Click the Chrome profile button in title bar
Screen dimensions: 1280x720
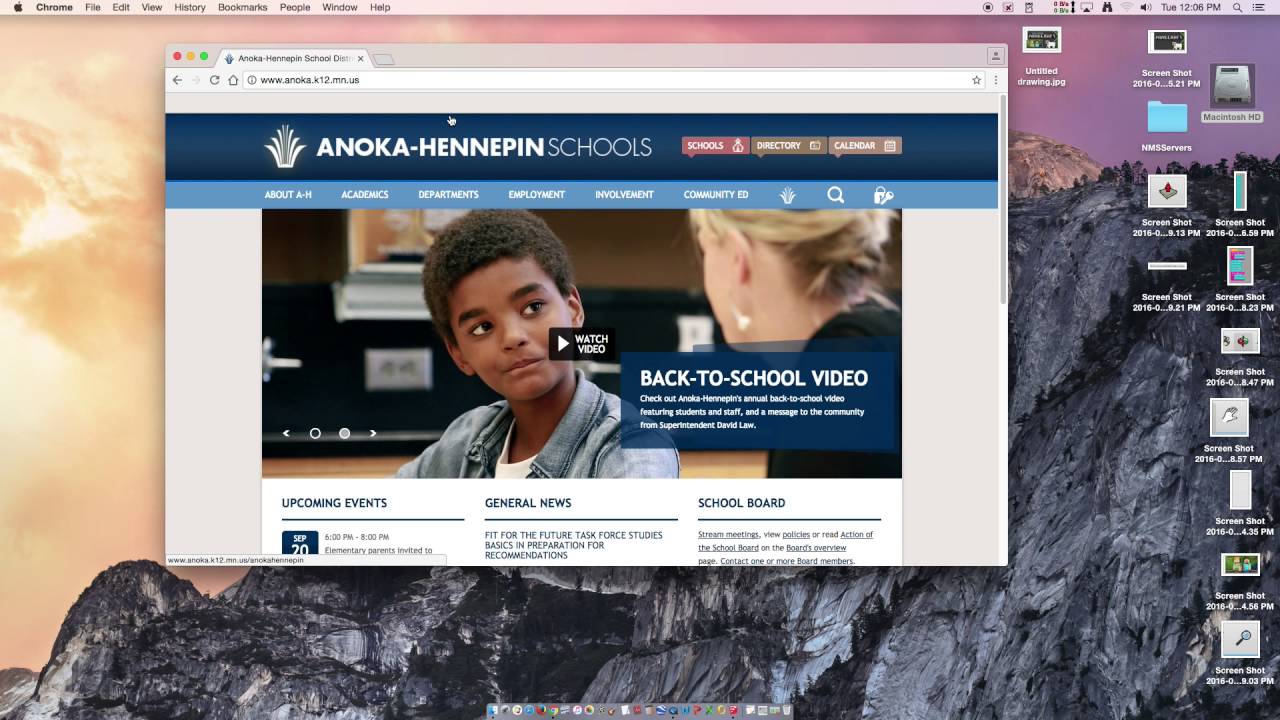(995, 56)
